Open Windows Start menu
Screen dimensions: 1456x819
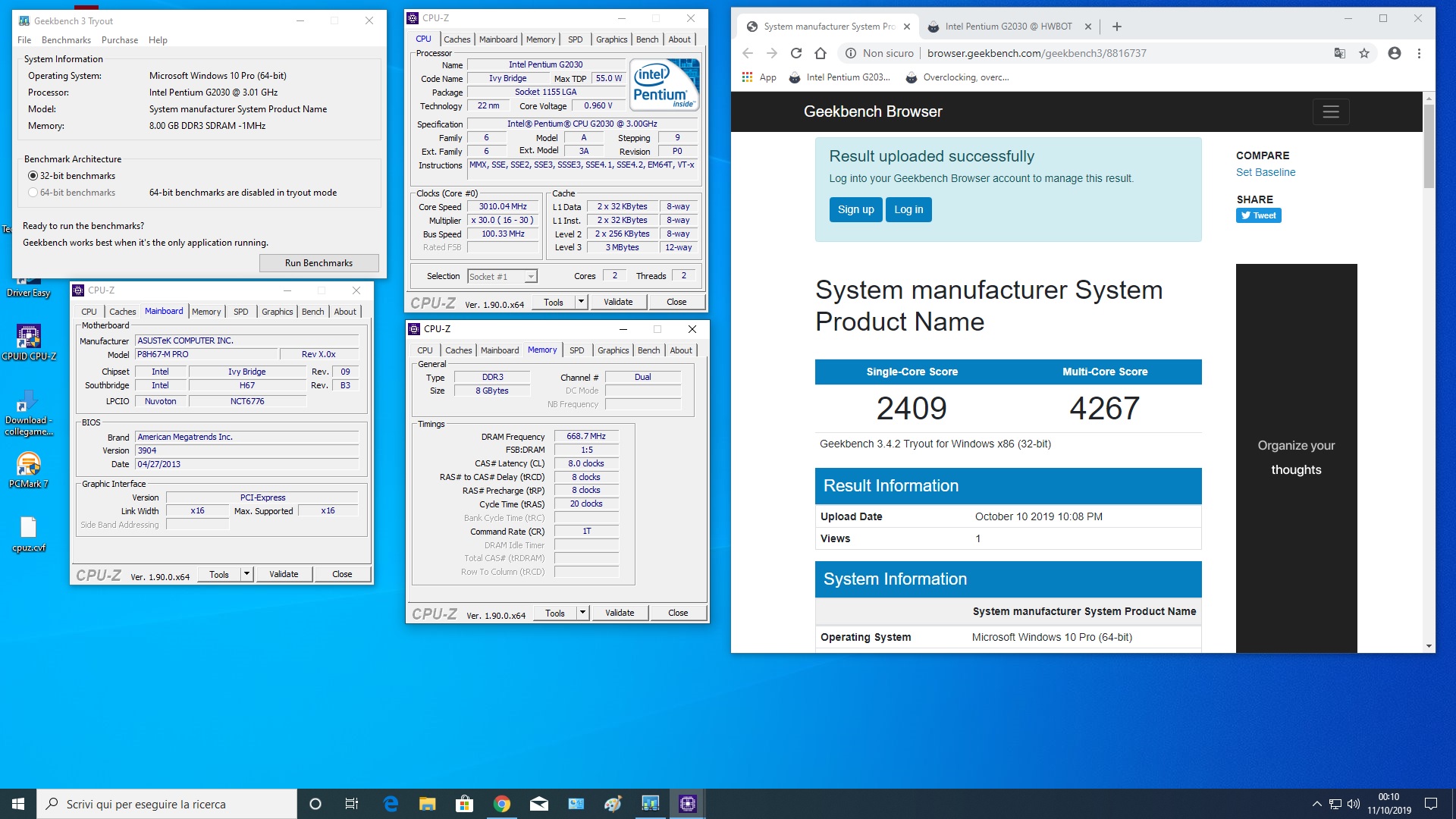(18, 804)
